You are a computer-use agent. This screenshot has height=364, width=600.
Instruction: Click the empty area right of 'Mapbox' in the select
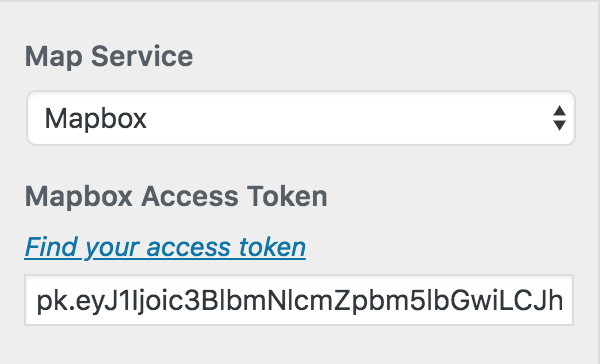point(344,118)
